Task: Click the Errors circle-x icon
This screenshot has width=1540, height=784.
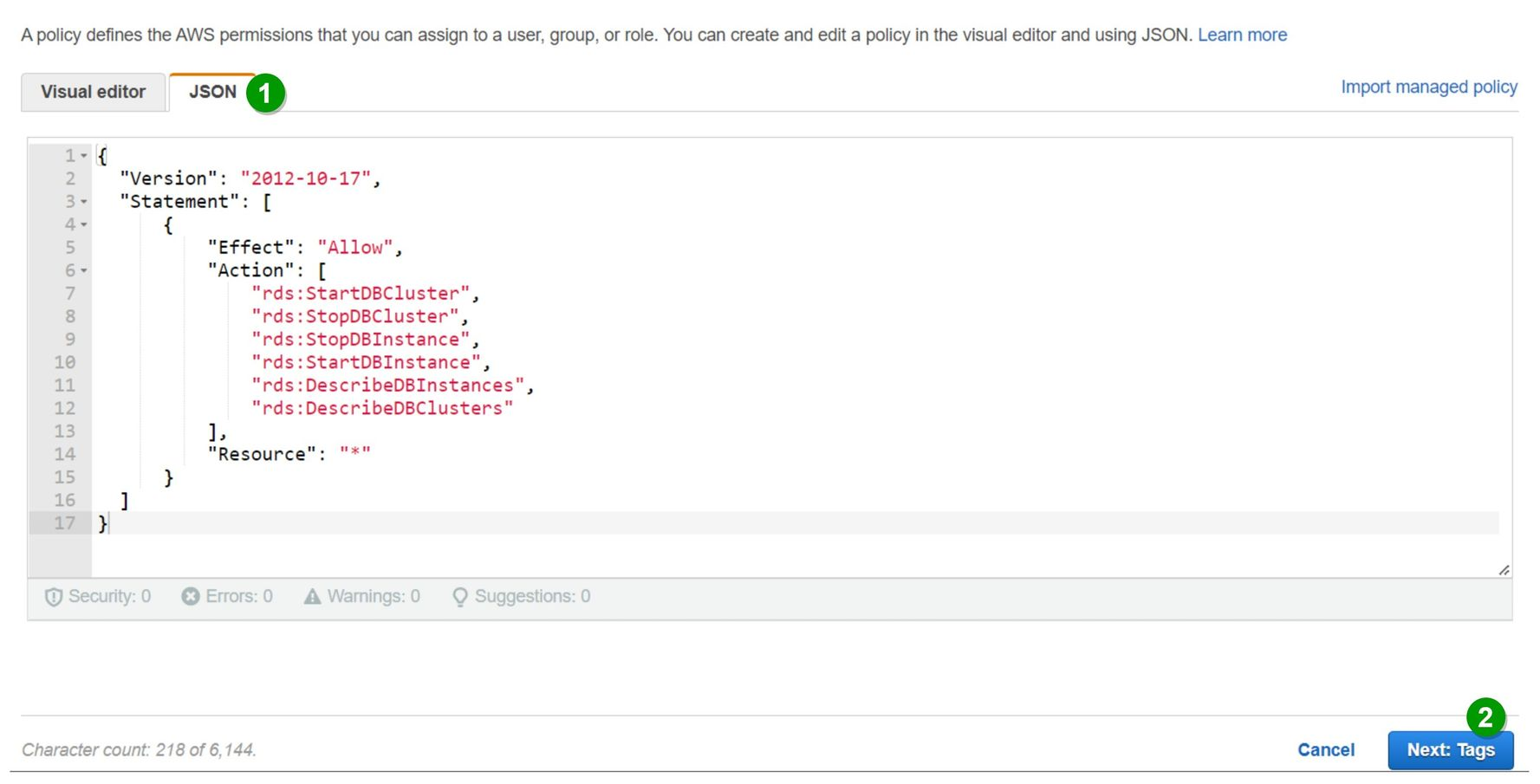Action: click(190, 597)
